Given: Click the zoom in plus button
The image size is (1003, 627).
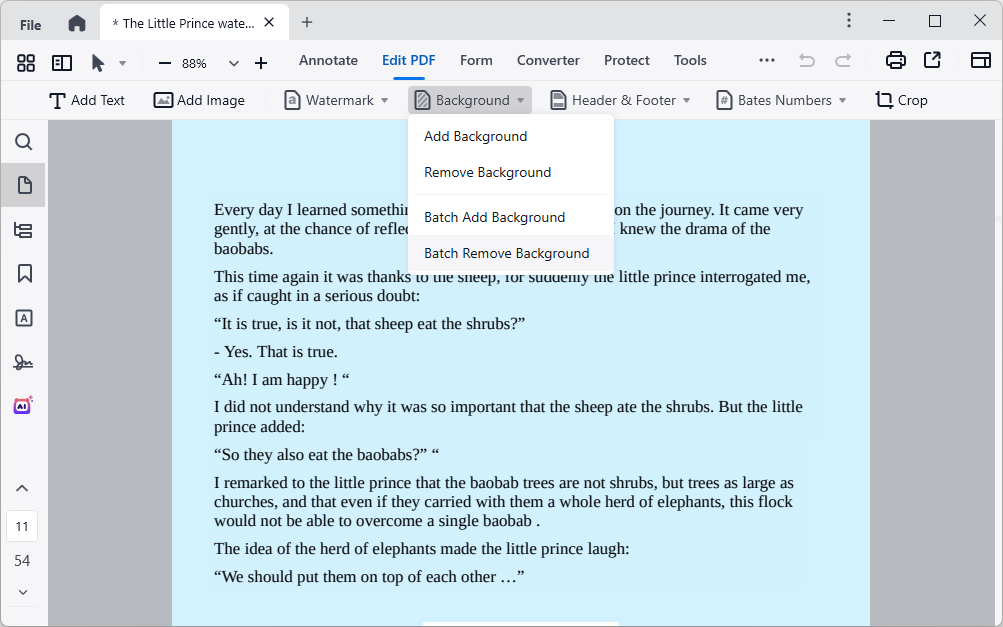Looking at the screenshot, I should click(261, 63).
